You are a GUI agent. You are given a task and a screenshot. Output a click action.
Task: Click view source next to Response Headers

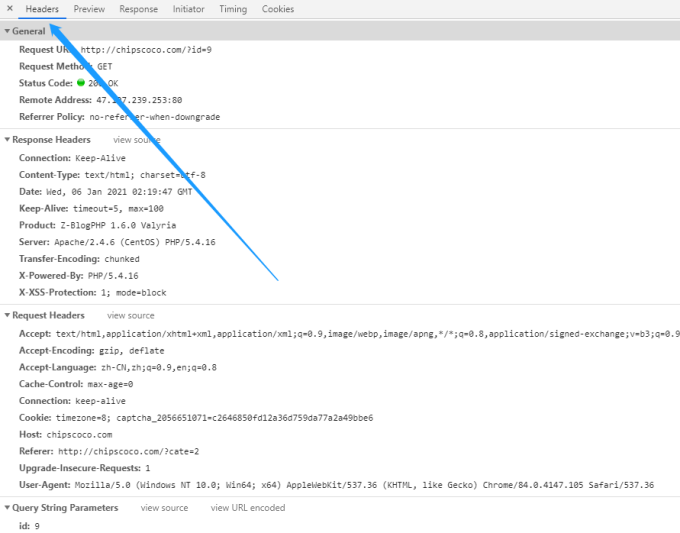pyautogui.click(x=137, y=140)
